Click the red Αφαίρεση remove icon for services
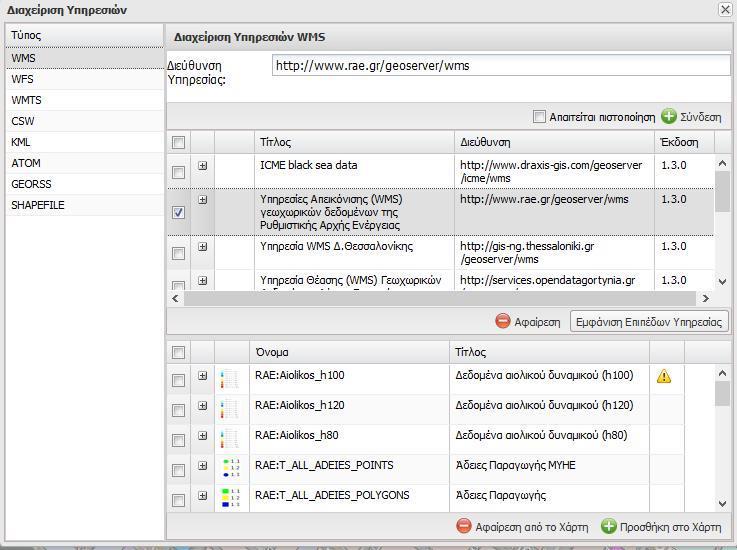Viewport: 737px width, 550px height. pyautogui.click(x=502, y=321)
